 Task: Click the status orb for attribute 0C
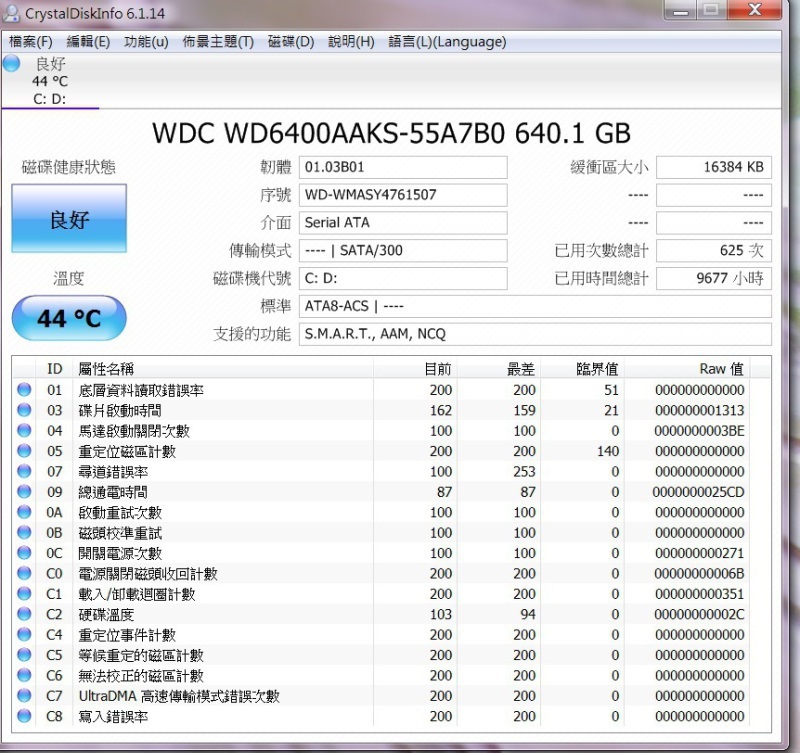pos(24,553)
